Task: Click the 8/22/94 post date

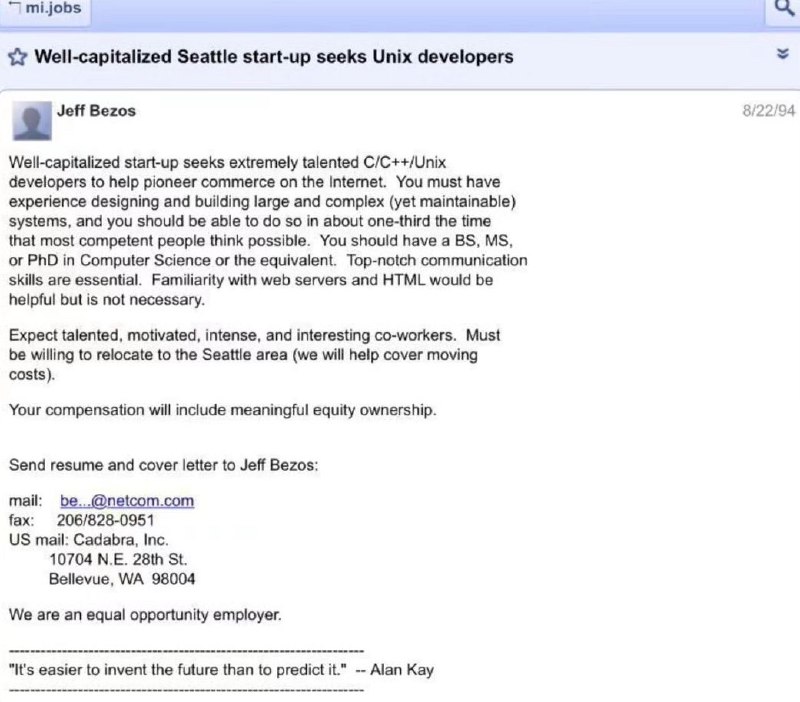Action: point(768,111)
